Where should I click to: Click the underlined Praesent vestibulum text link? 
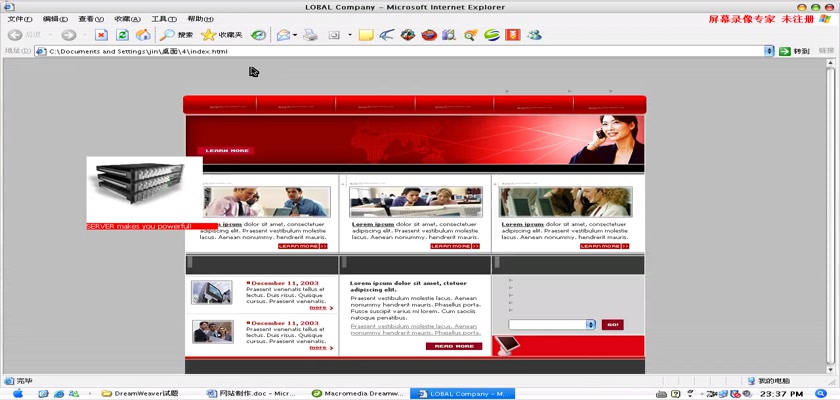click(414, 329)
